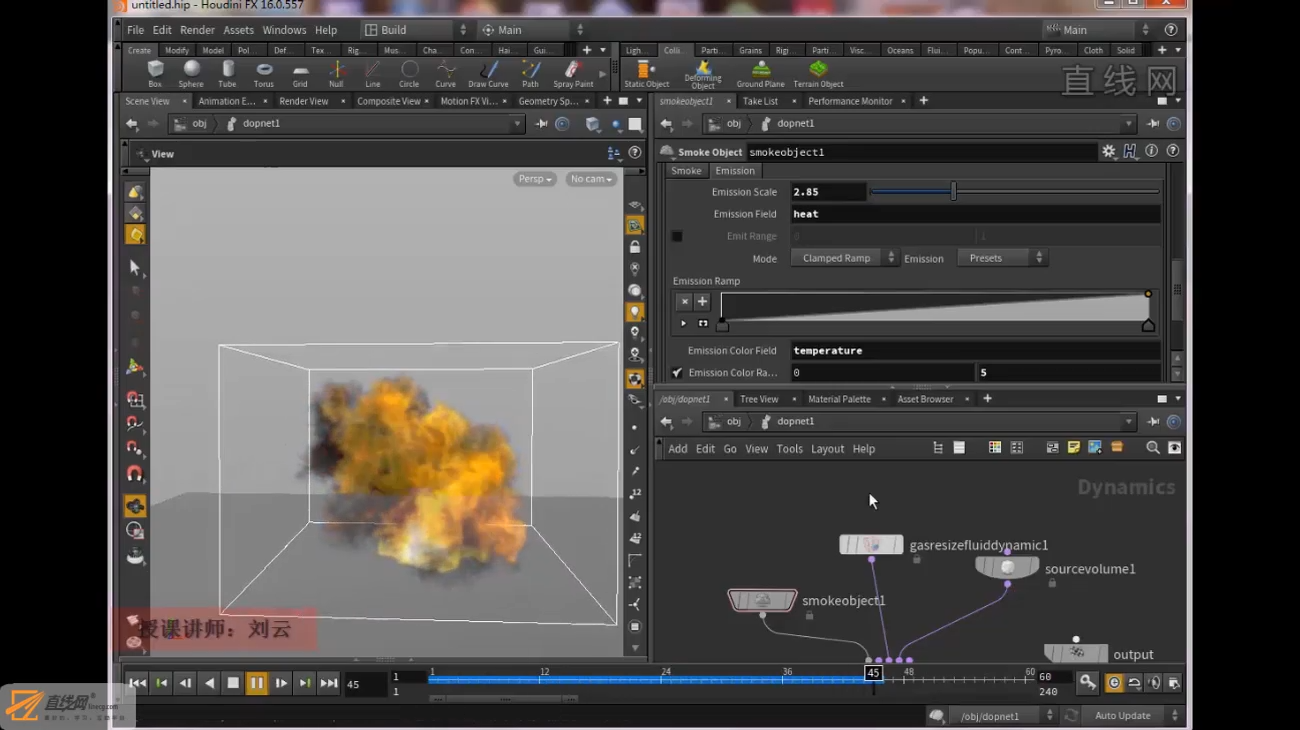Screen dimensions: 1300x730
Task: Toggle the Emit Range checkbox
Action: (677, 236)
